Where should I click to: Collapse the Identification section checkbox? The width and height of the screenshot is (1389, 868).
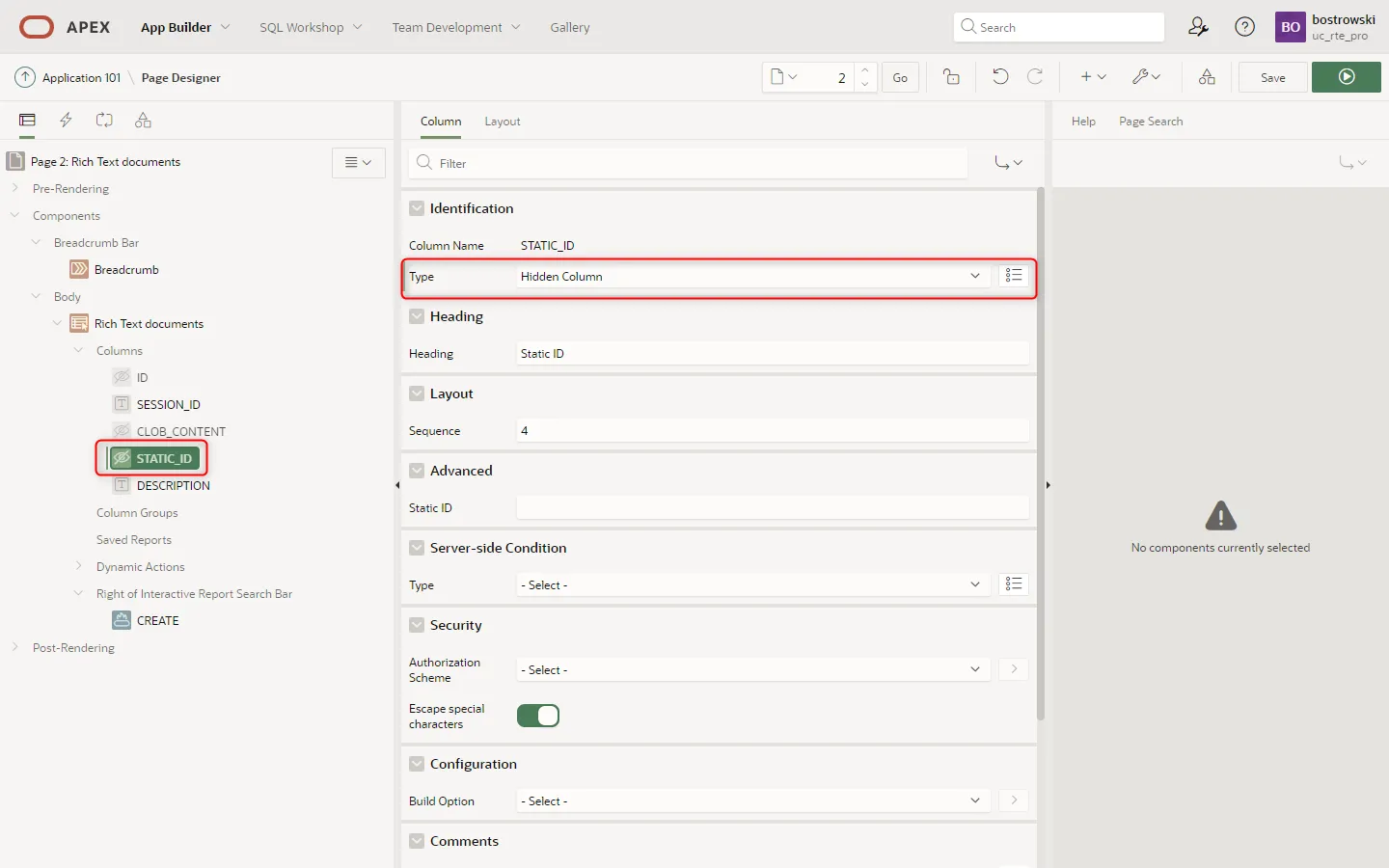click(x=417, y=208)
